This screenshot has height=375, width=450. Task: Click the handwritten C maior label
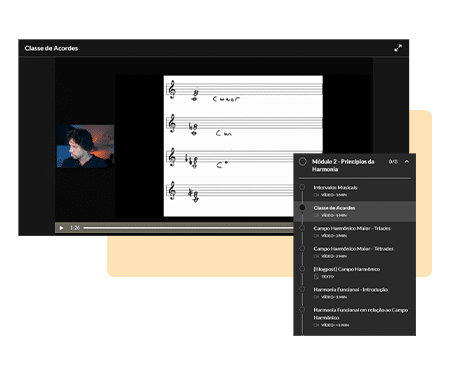point(226,99)
